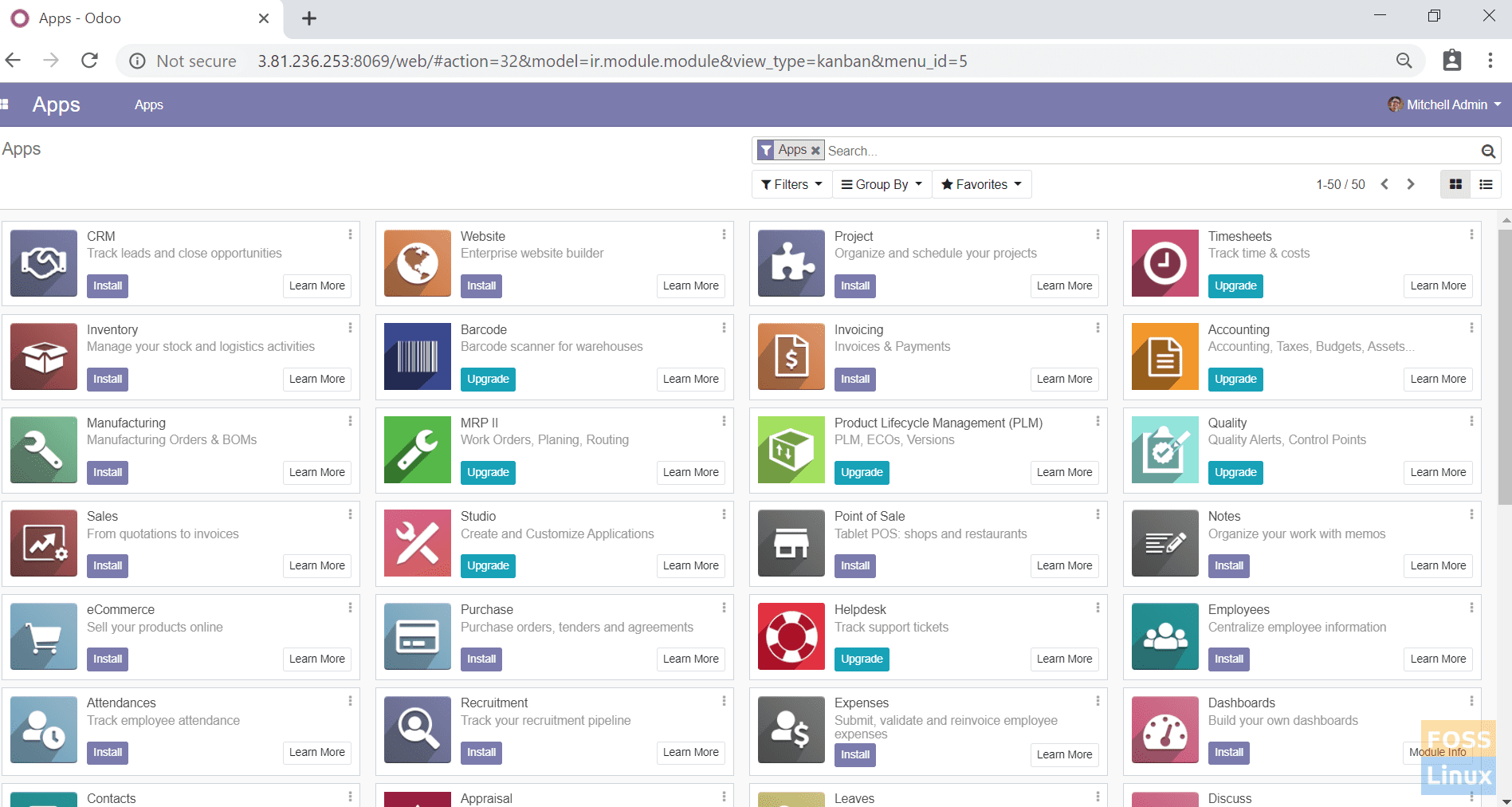Select the Manufacturing wrench icon
Image resolution: width=1512 pixels, height=807 pixels.
tap(44, 450)
